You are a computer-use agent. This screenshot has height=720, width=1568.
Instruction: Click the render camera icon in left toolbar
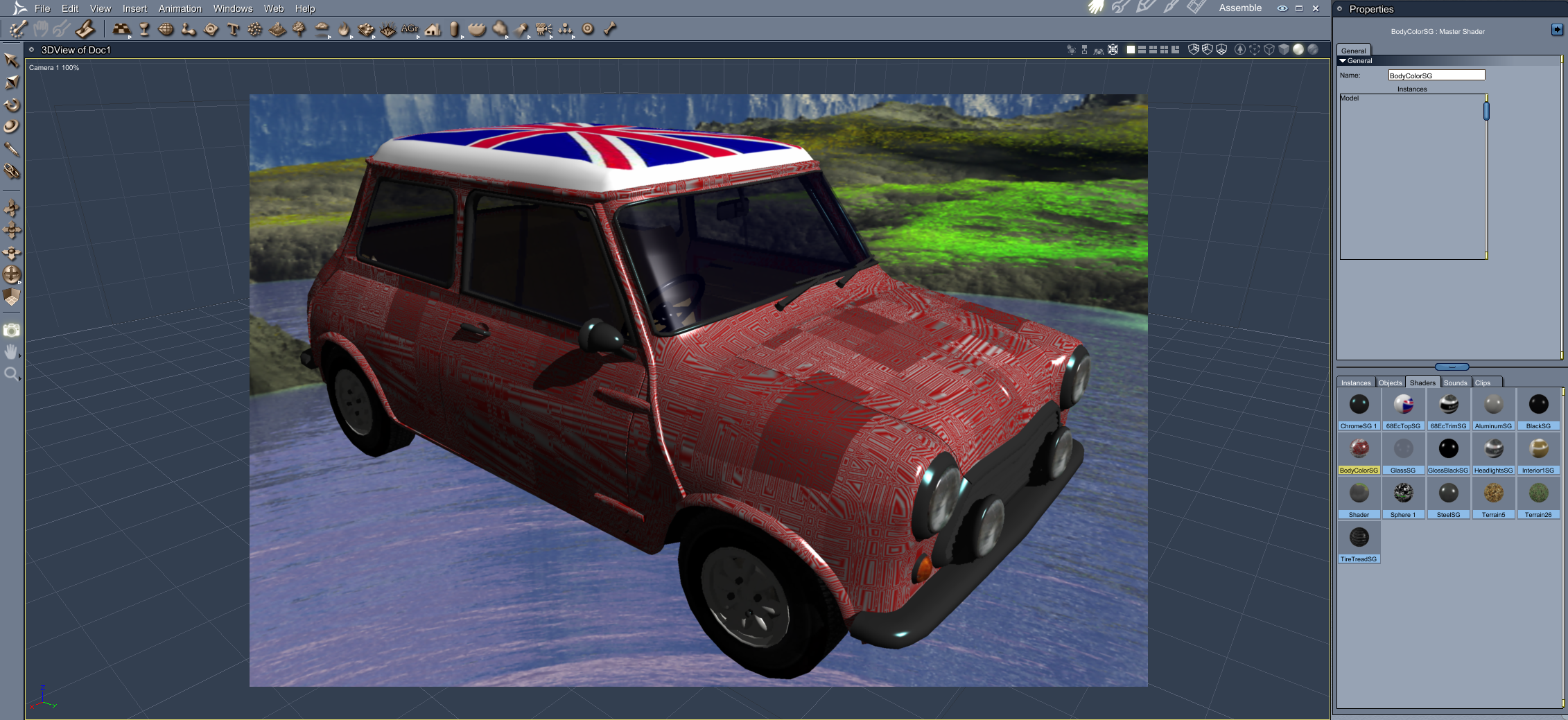[x=12, y=331]
